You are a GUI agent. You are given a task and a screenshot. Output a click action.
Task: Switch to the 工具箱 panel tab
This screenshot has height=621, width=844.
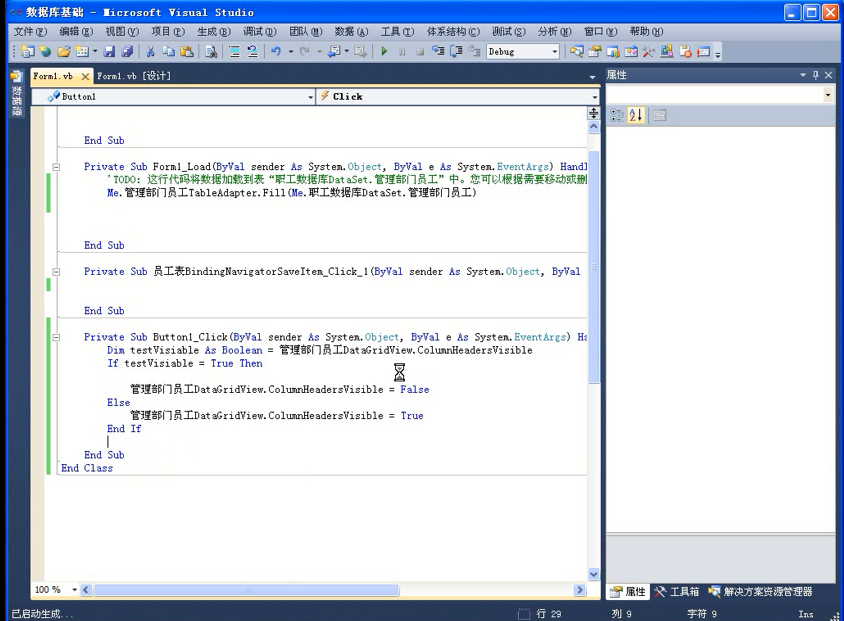(678, 592)
